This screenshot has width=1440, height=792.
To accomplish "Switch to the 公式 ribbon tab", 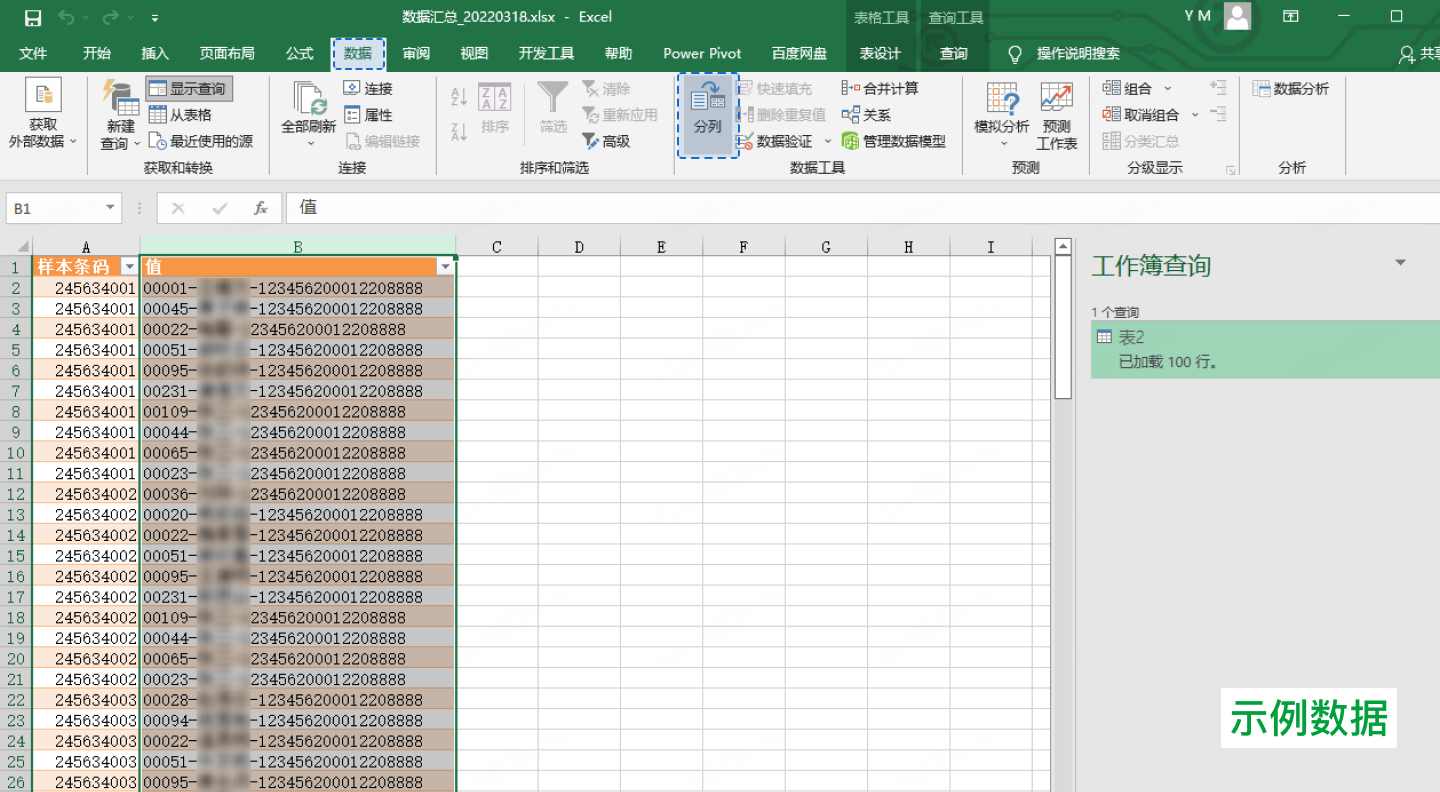I will [299, 53].
